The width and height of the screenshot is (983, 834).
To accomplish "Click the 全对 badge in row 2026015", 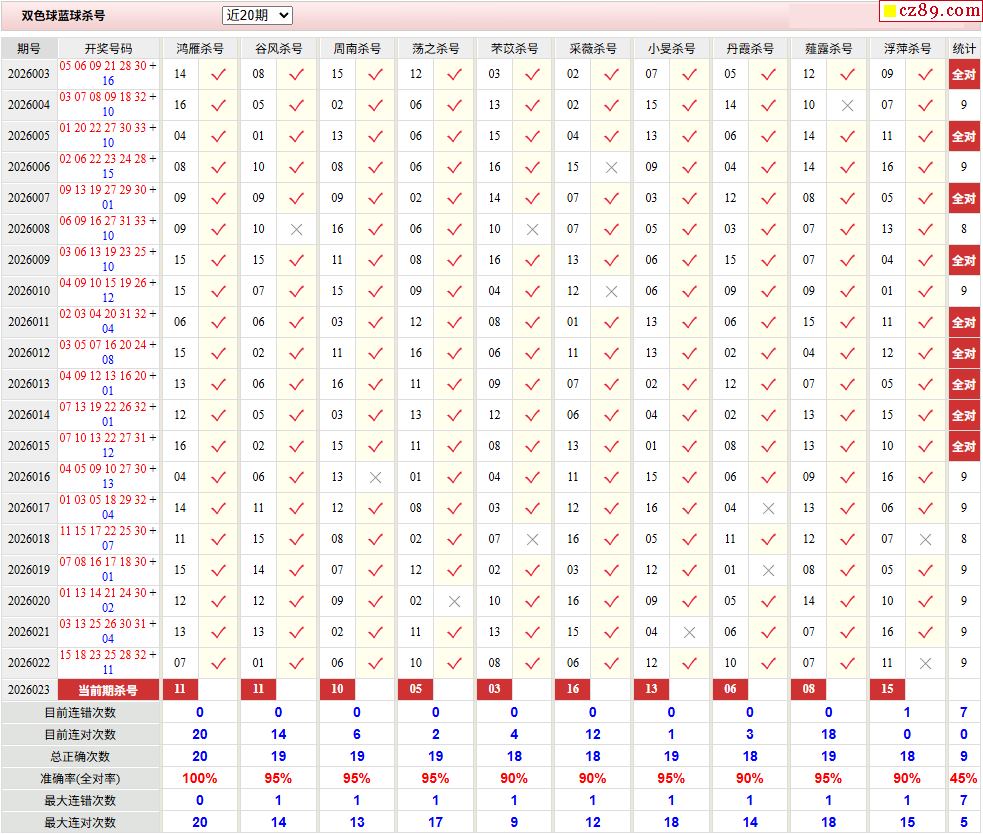I will [x=963, y=446].
